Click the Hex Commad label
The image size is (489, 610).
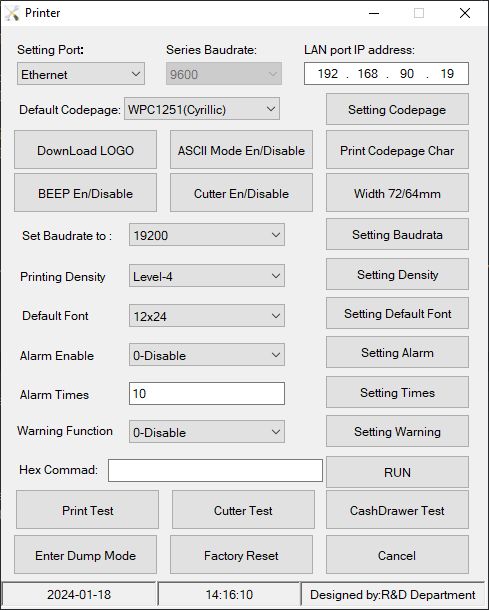58,470
